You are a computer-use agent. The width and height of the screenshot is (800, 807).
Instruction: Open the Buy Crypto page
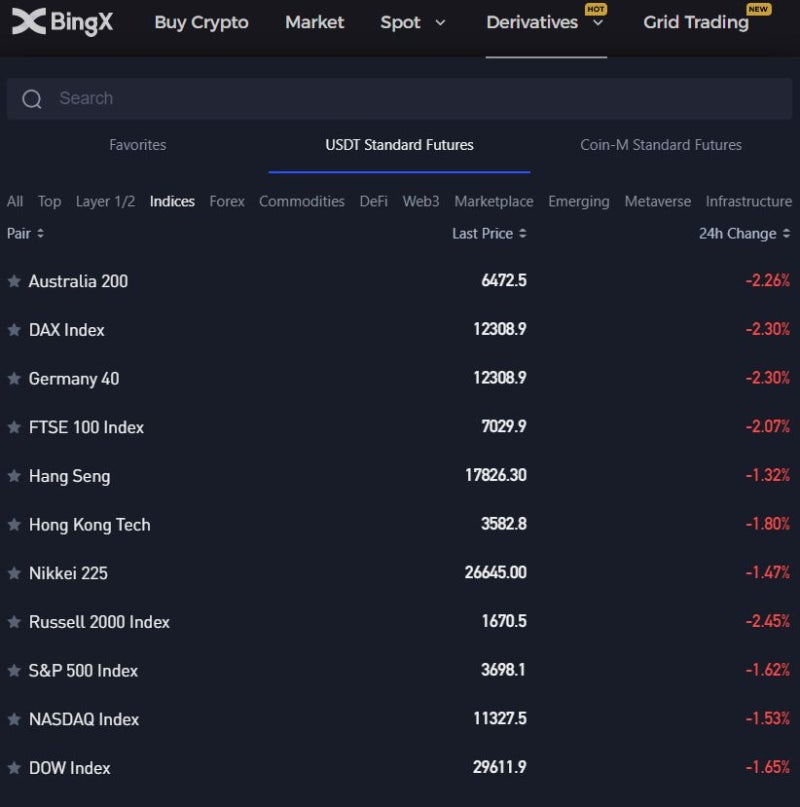click(x=201, y=22)
